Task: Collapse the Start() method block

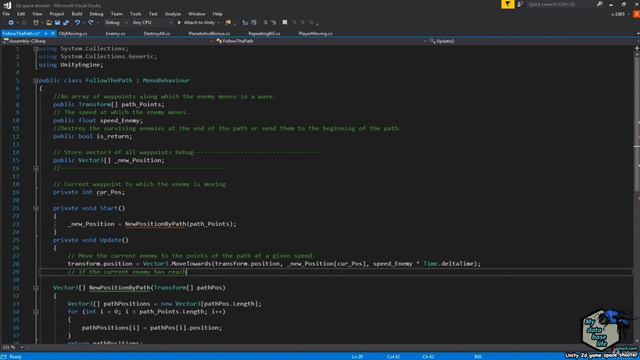Action: [36, 208]
